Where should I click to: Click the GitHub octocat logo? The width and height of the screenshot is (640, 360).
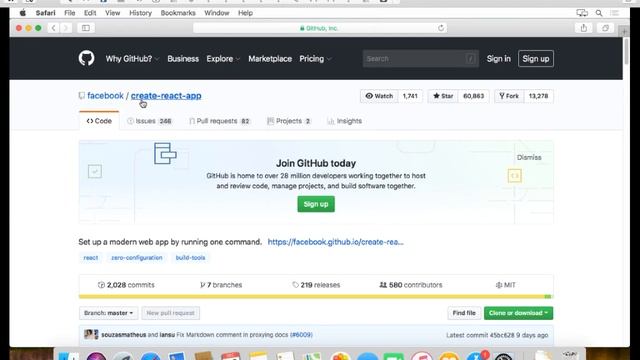pyautogui.click(x=87, y=58)
